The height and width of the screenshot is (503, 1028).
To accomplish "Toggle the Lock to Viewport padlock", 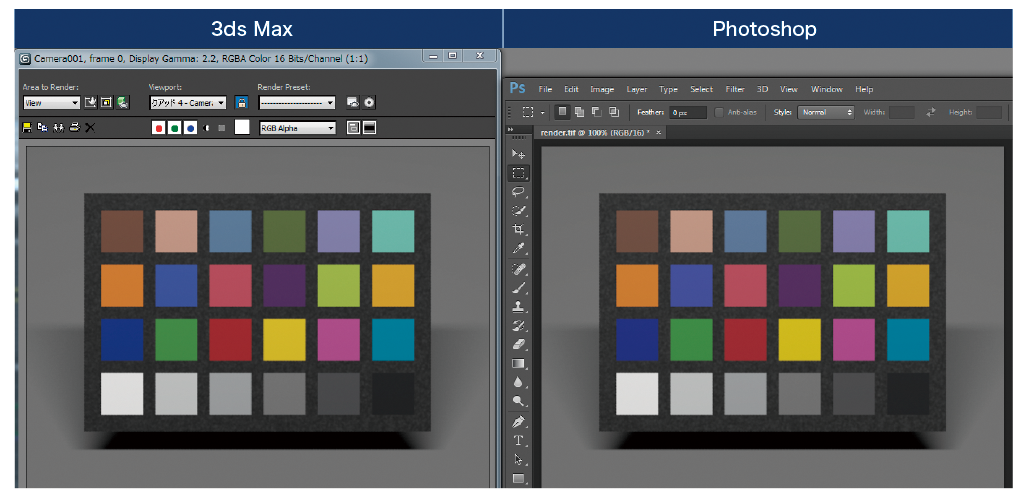I will tap(241, 102).
